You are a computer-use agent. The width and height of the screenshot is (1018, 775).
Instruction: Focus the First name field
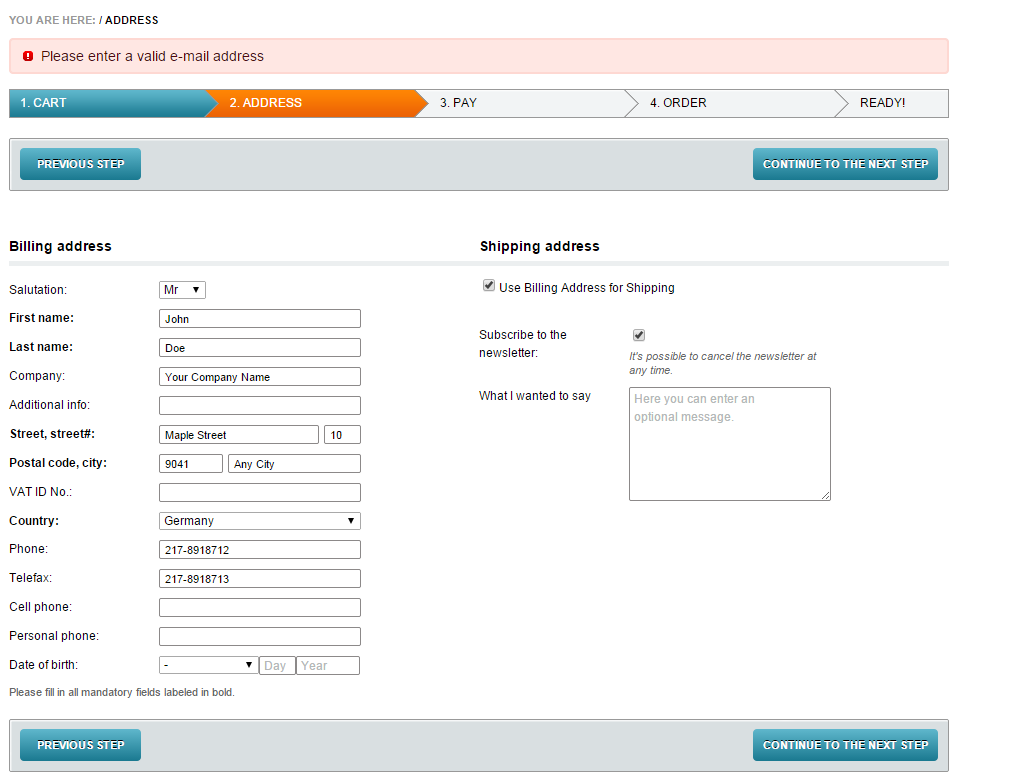(260, 319)
